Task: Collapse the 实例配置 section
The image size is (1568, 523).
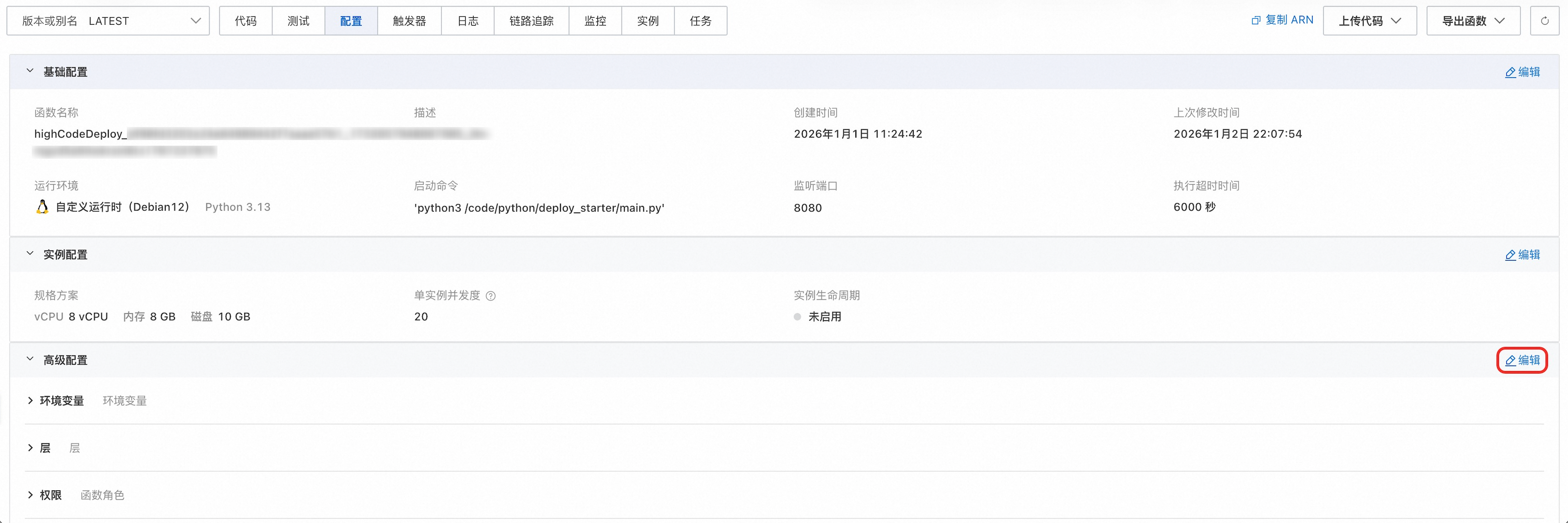Action: tap(30, 254)
